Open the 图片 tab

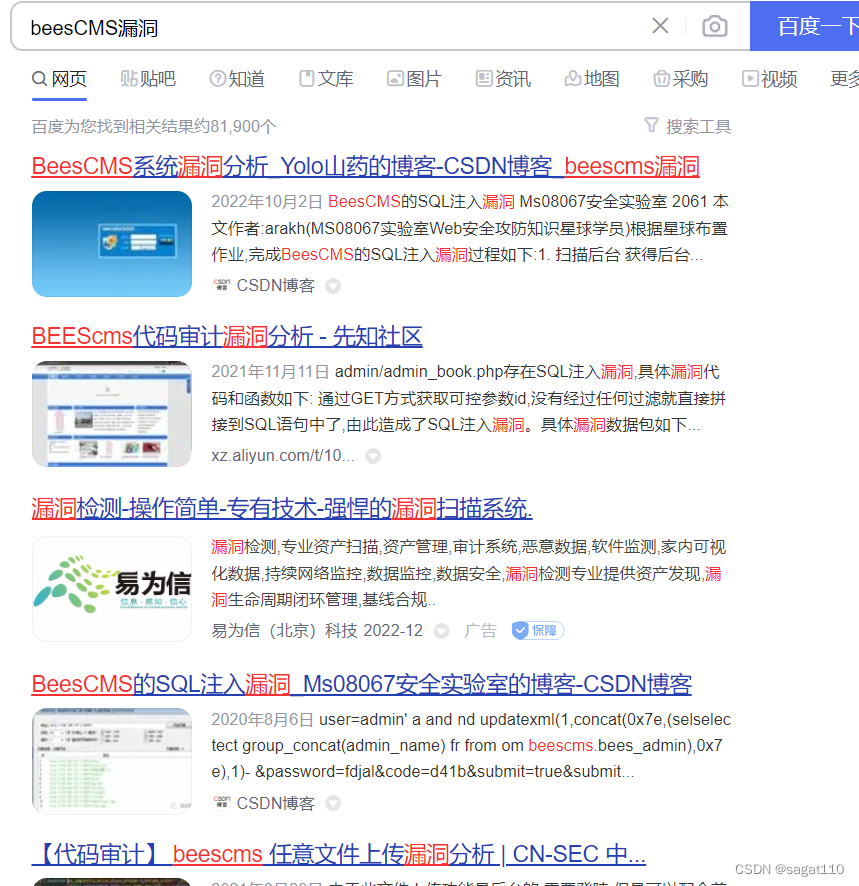414,79
